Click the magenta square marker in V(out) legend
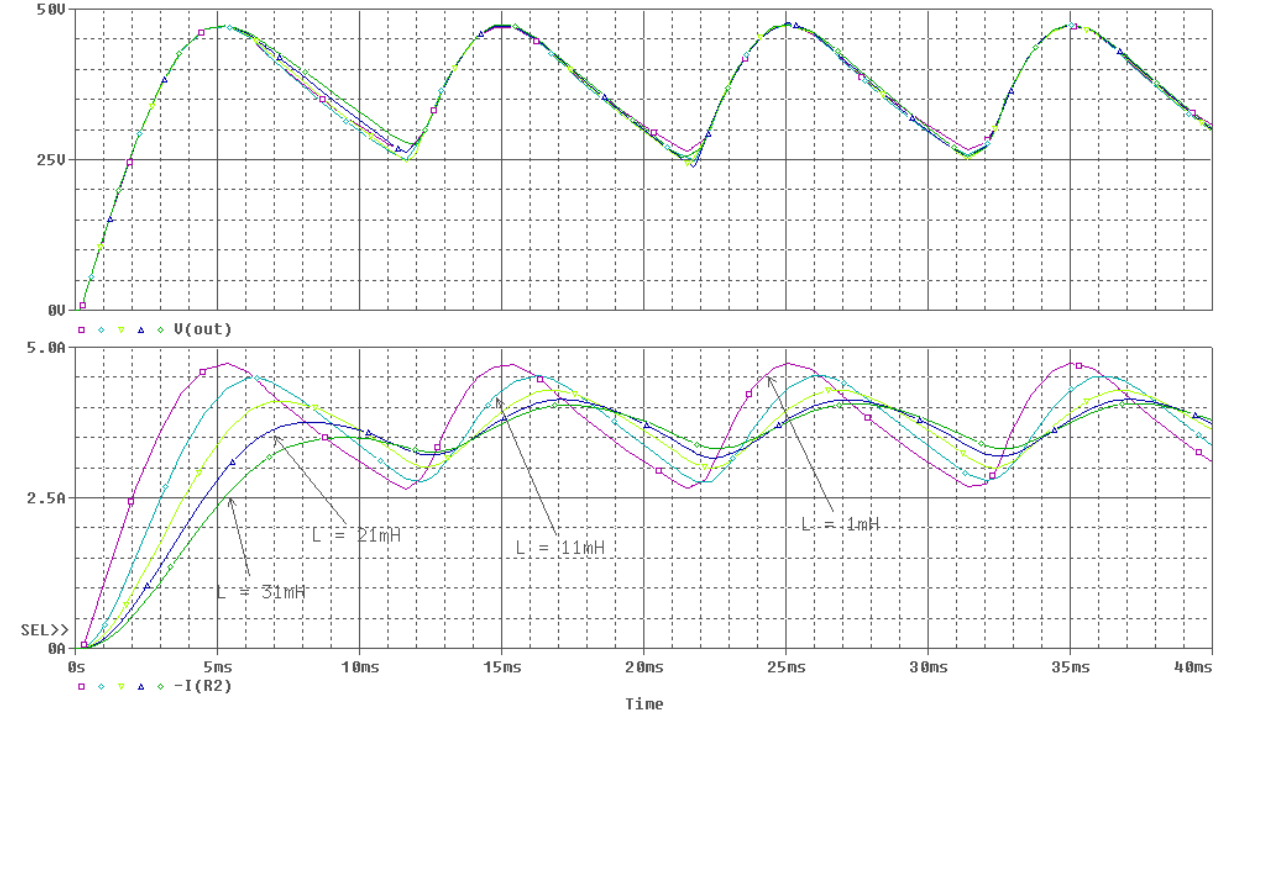This screenshot has width=1263, height=893. tap(81, 329)
